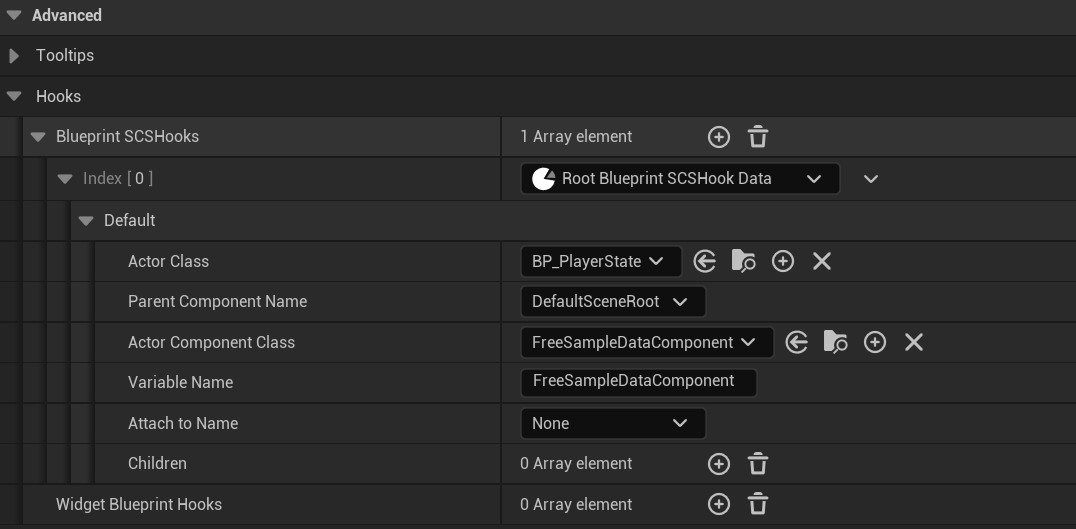Open the Attach to Name None dropdown
This screenshot has height=529, width=1076.
click(613, 423)
